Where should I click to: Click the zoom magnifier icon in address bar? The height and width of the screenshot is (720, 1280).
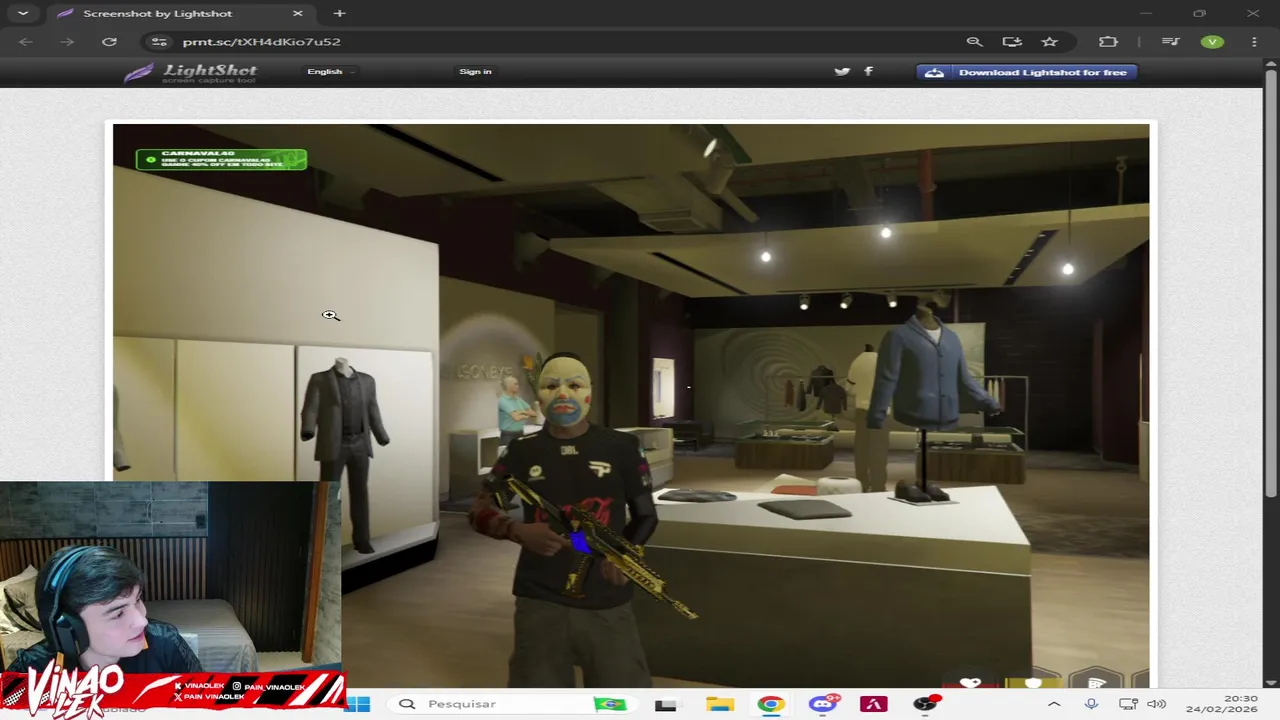click(974, 41)
